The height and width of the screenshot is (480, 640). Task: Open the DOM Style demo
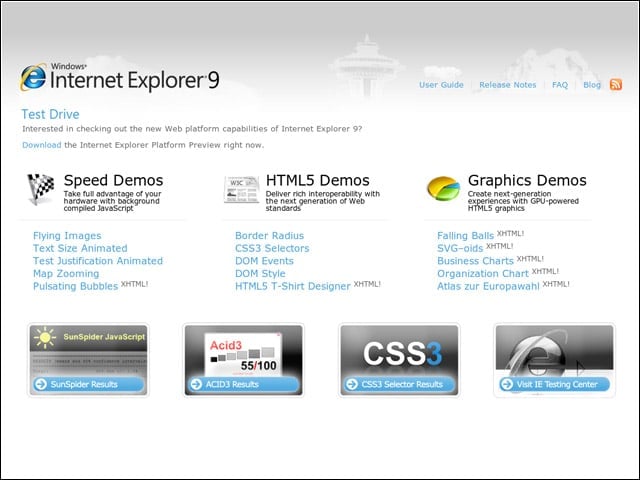260,273
